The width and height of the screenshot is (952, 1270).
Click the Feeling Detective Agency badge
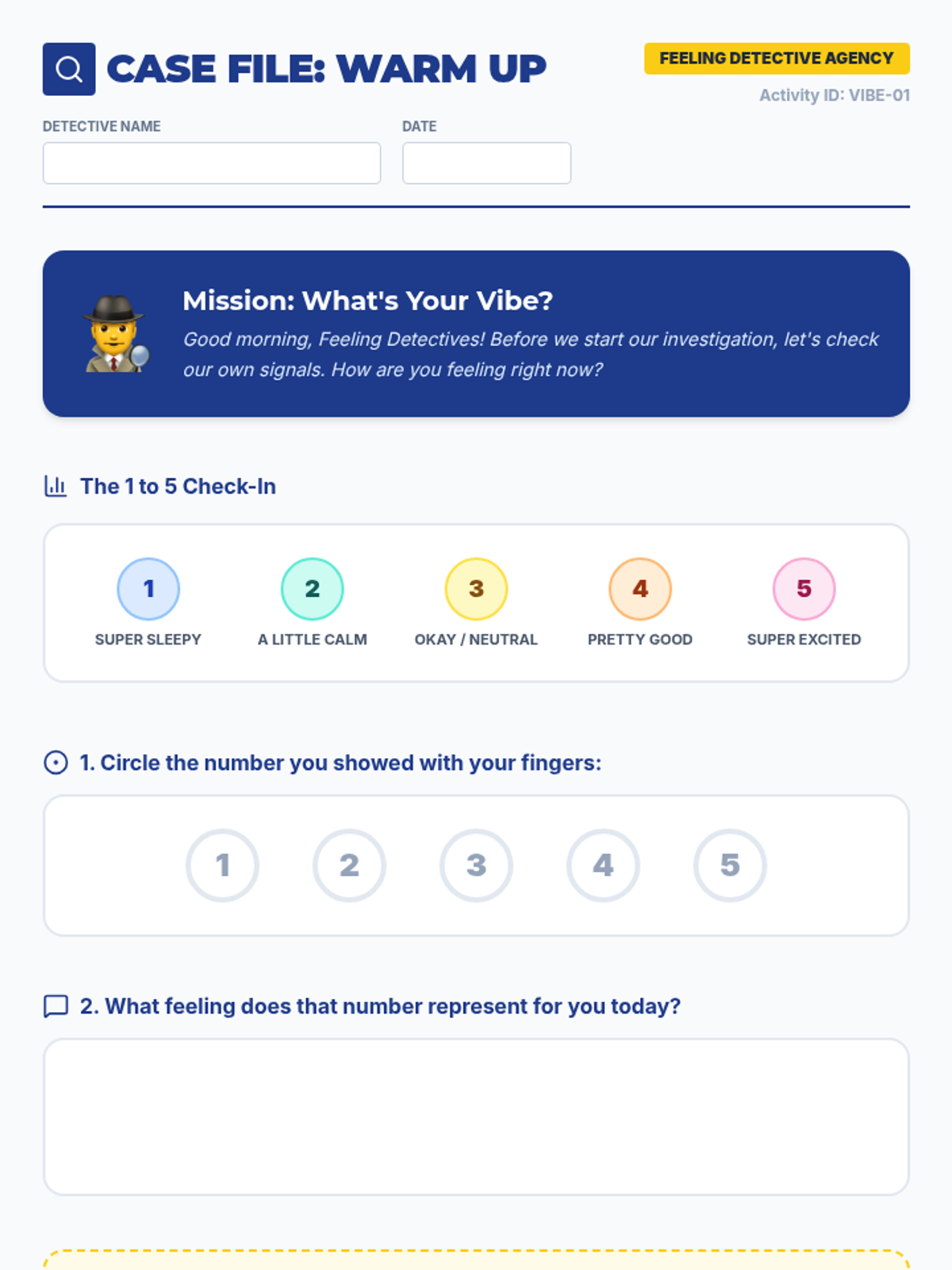pos(777,59)
